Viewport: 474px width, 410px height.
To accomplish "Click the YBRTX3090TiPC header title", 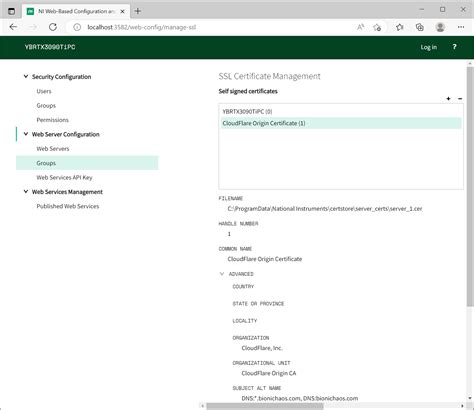I will coord(50,47).
